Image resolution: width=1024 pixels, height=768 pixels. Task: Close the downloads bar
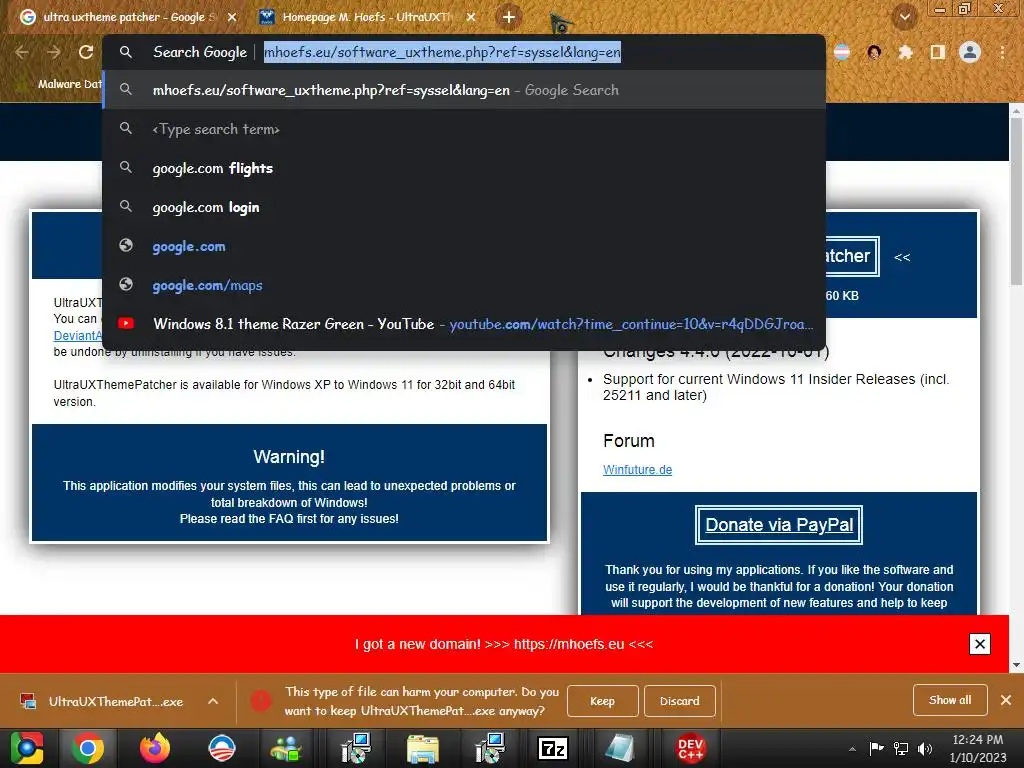click(1006, 700)
